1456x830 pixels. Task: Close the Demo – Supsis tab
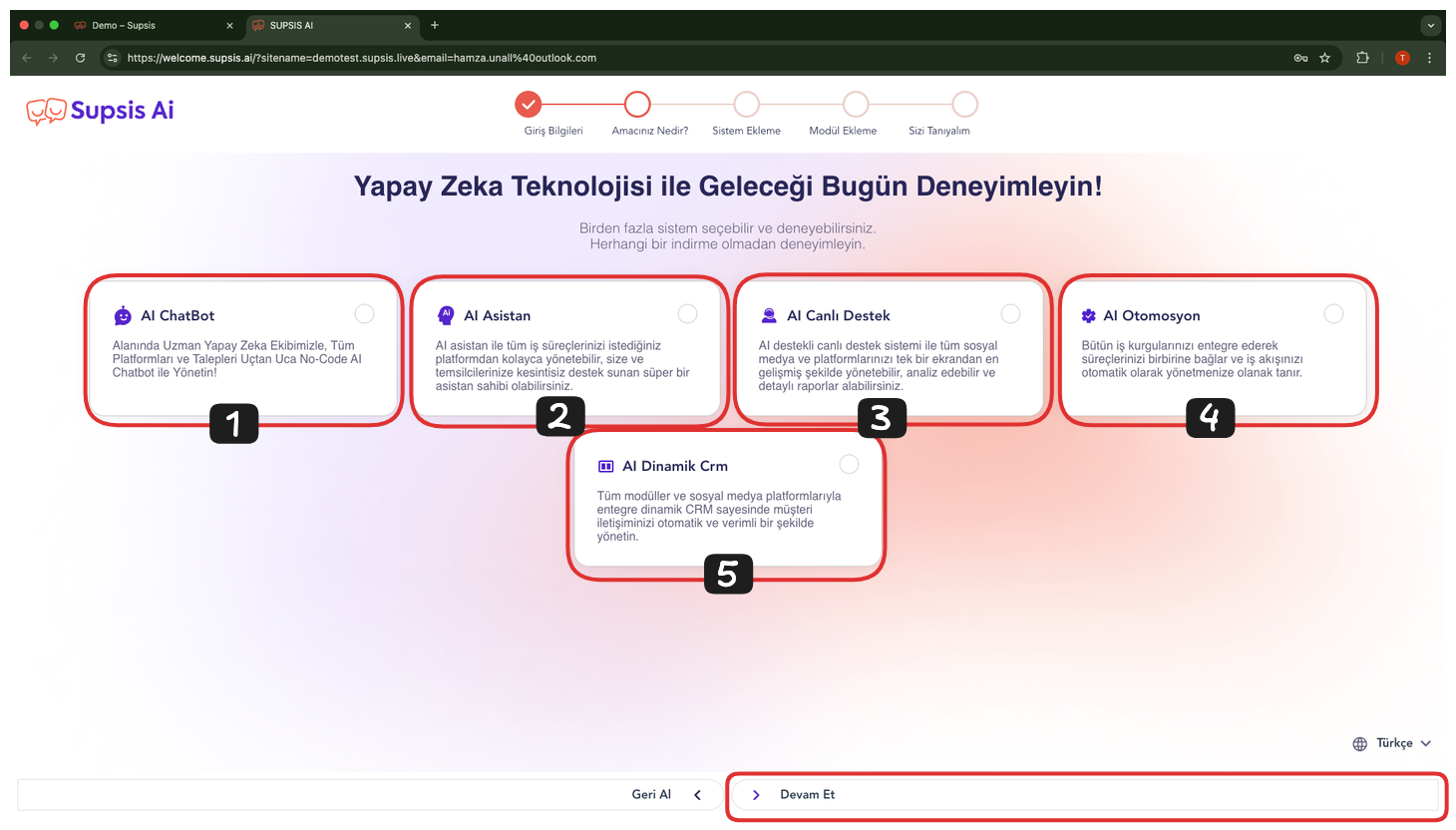(x=229, y=26)
